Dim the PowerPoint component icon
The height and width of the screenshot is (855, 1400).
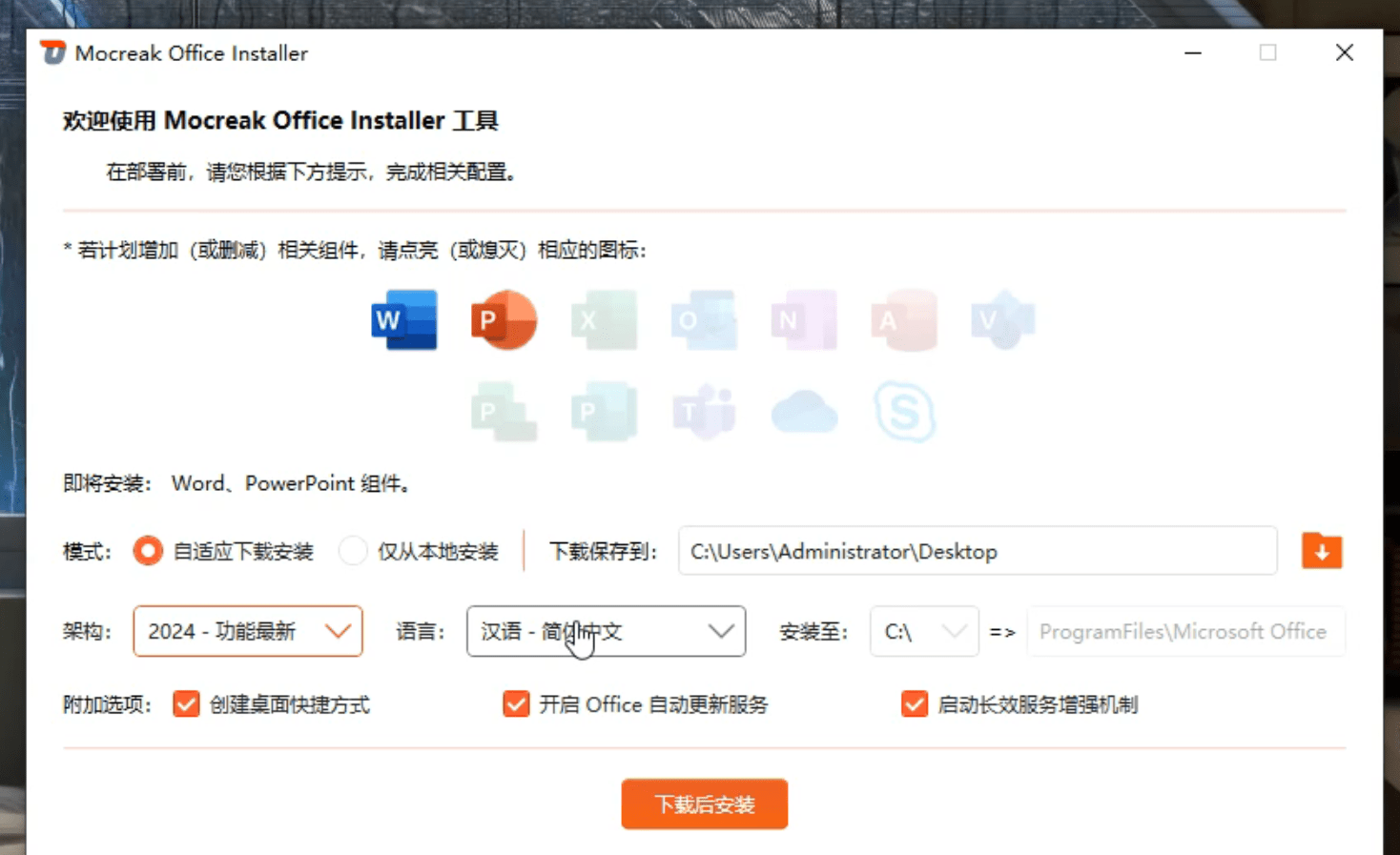click(504, 320)
